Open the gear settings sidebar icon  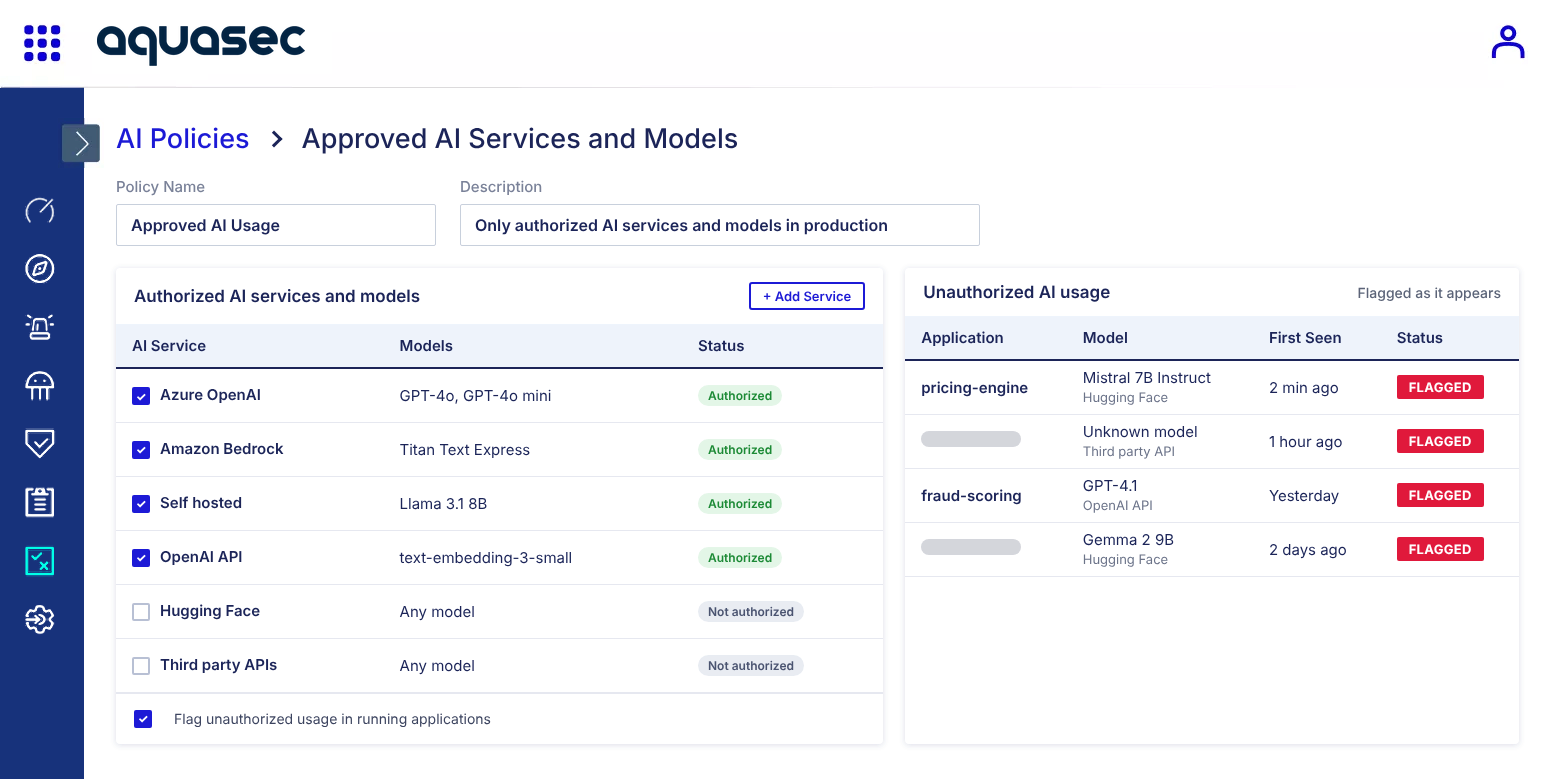(40, 620)
